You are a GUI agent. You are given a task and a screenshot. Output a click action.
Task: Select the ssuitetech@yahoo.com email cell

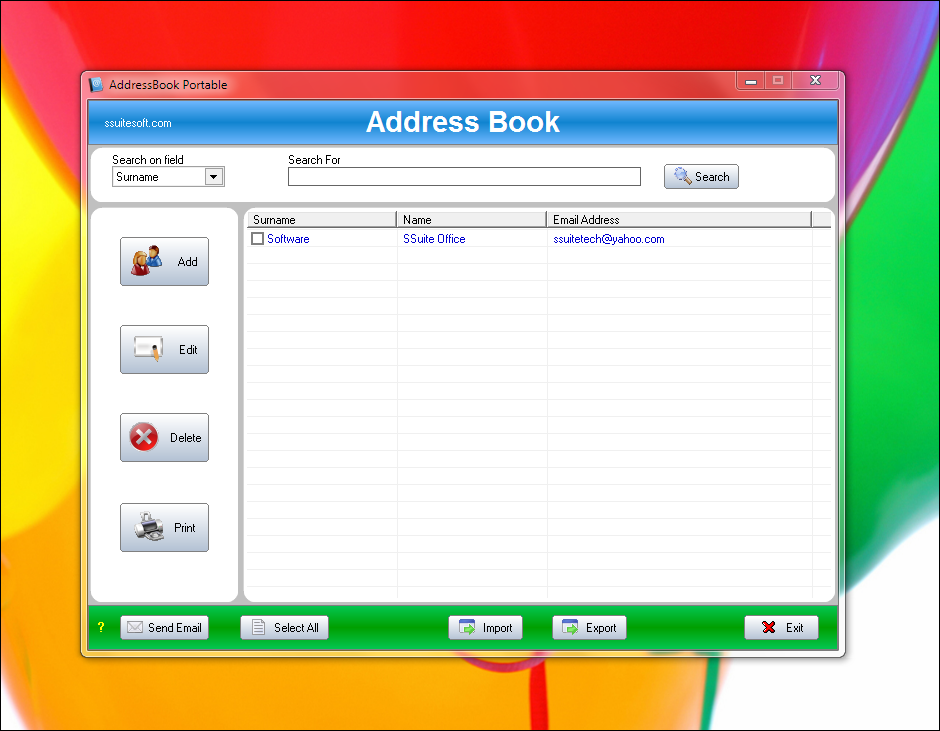608,239
